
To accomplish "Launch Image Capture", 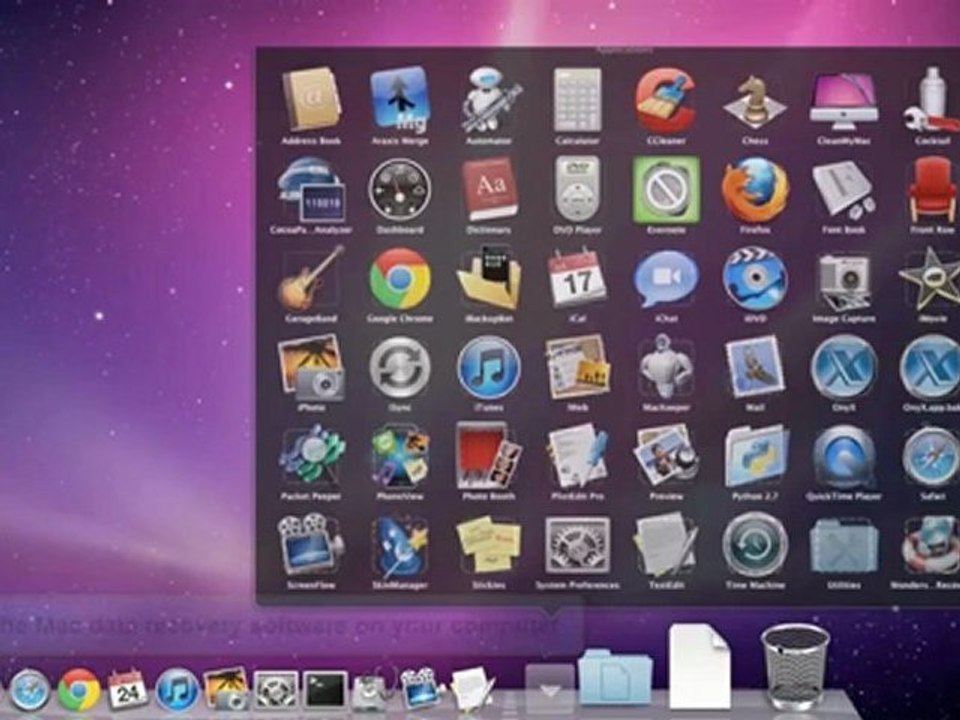I will coord(844,280).
